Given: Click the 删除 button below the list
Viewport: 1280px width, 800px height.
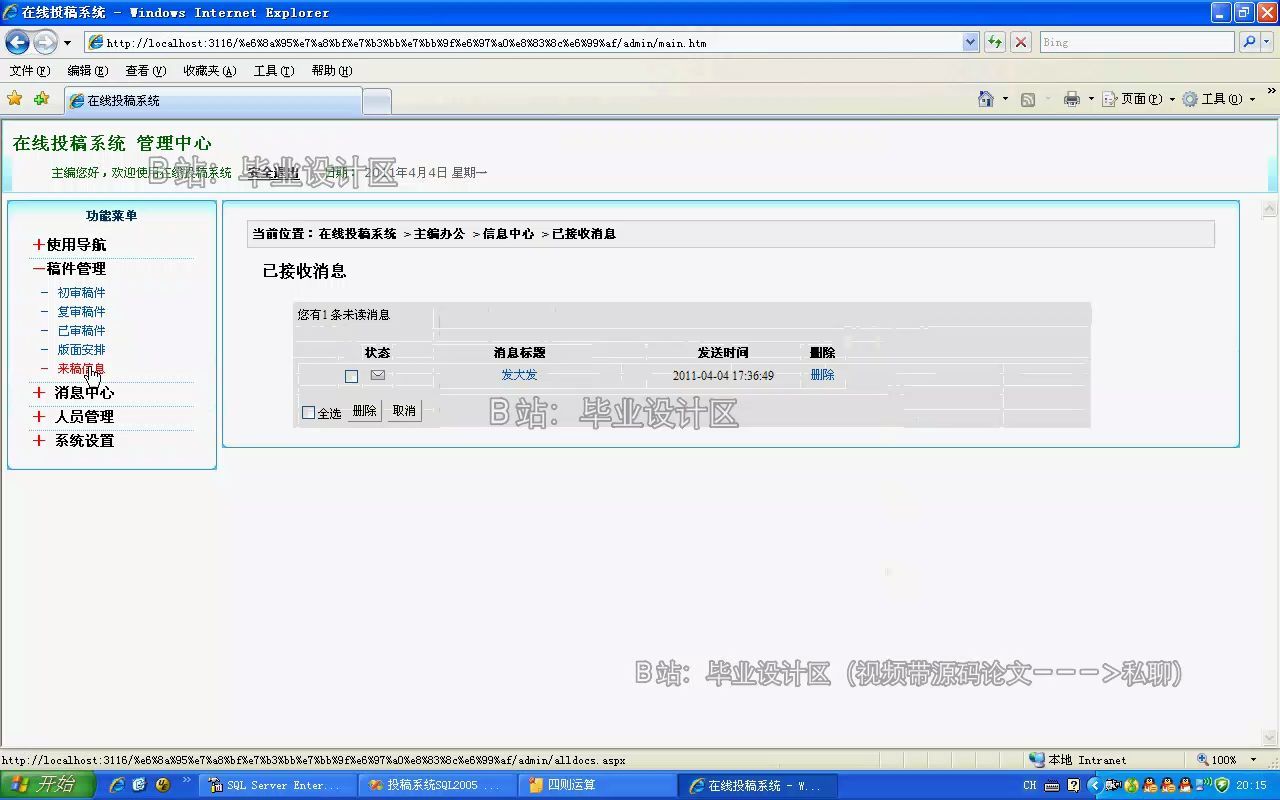Looking at the screenshot, I should pyautogui.click(x=364, y=411).
